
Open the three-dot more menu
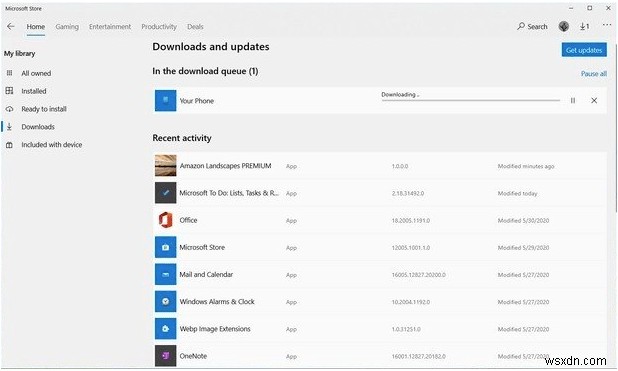[607, 25]
